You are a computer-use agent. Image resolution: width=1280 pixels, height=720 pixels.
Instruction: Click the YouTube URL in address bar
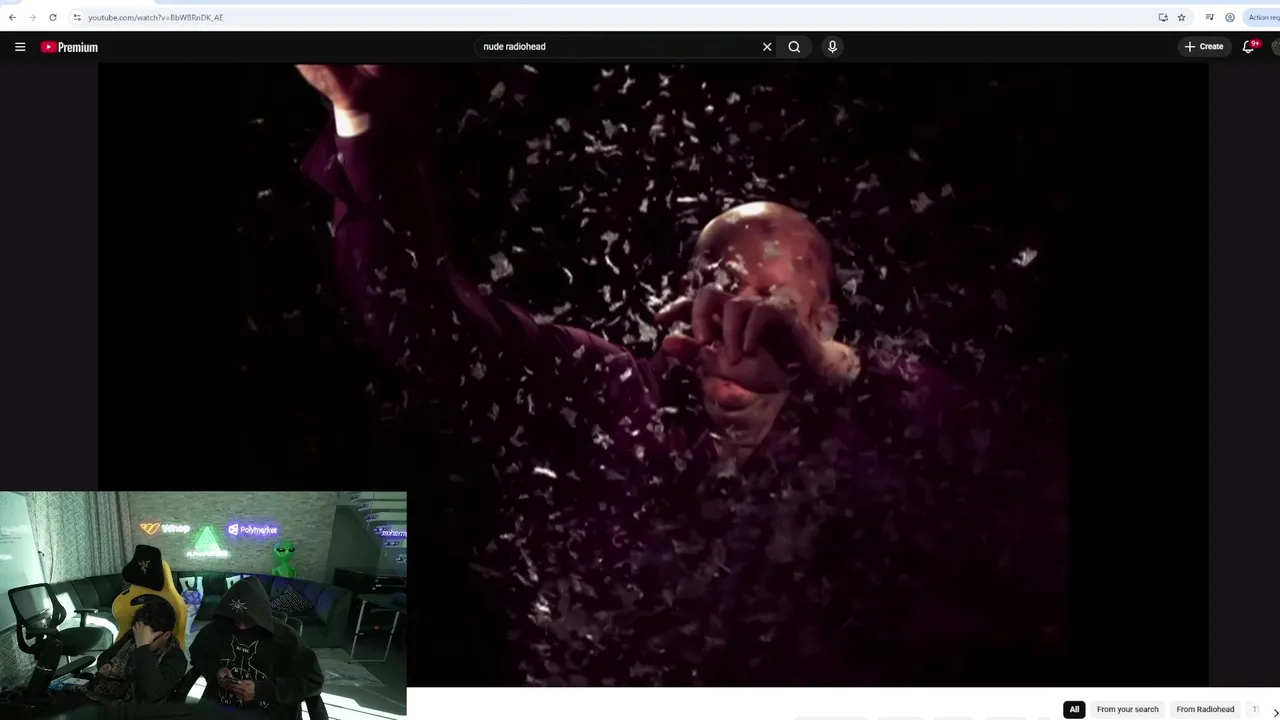pos(155,17)
